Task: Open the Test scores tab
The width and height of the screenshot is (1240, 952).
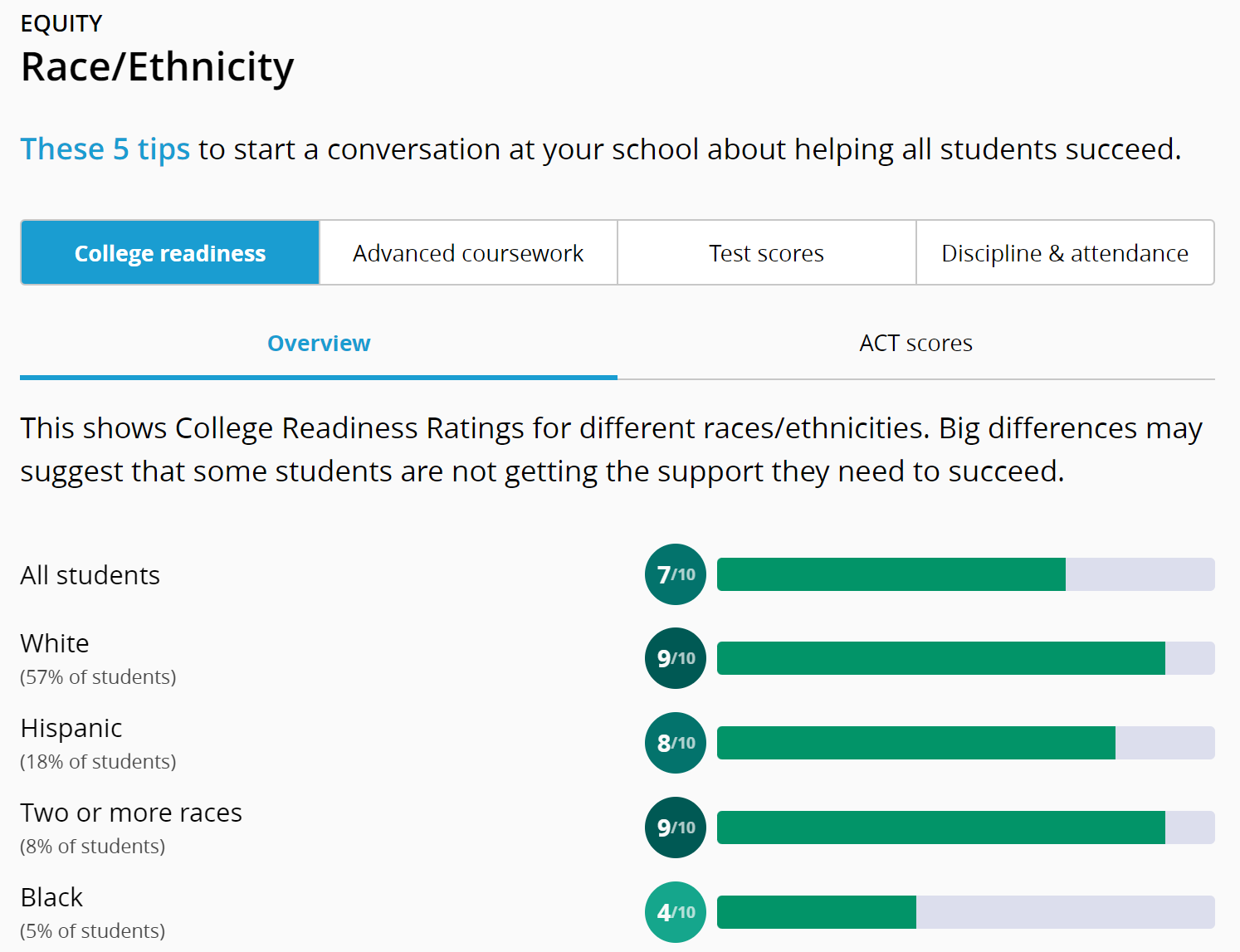Action: click(x=766, y=253)
